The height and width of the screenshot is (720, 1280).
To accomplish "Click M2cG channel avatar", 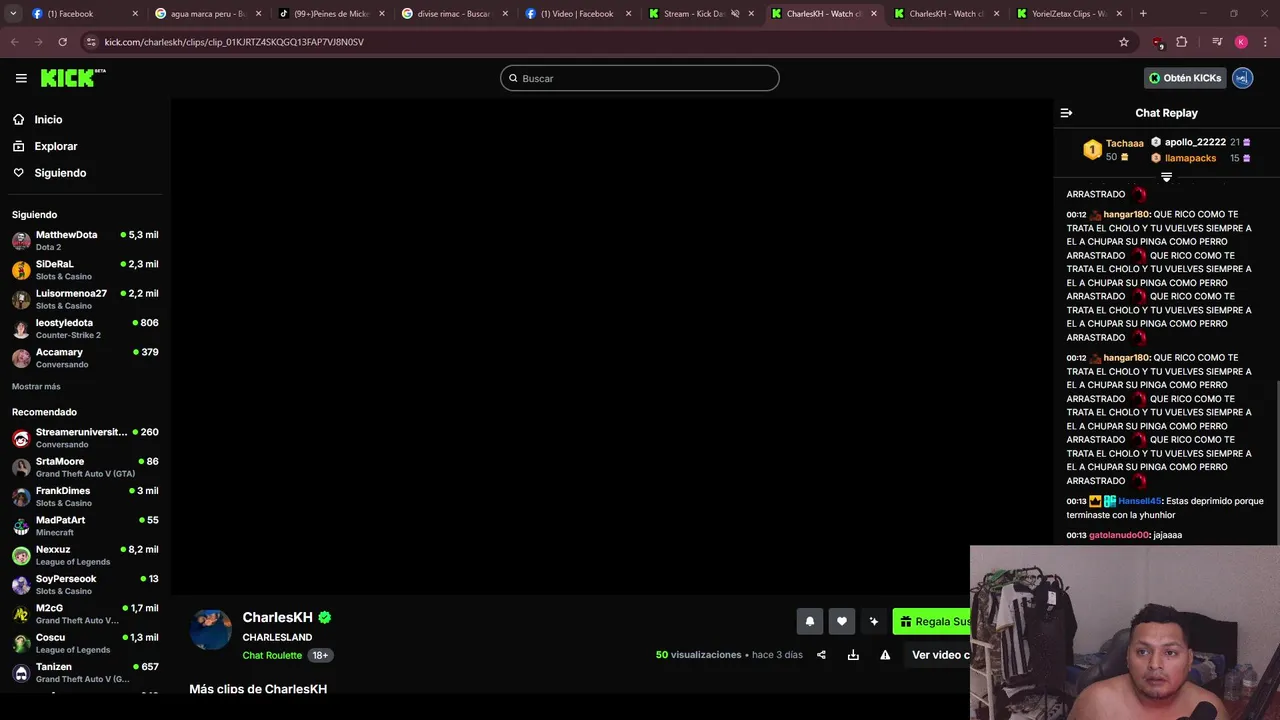I will tap(21, 614).
